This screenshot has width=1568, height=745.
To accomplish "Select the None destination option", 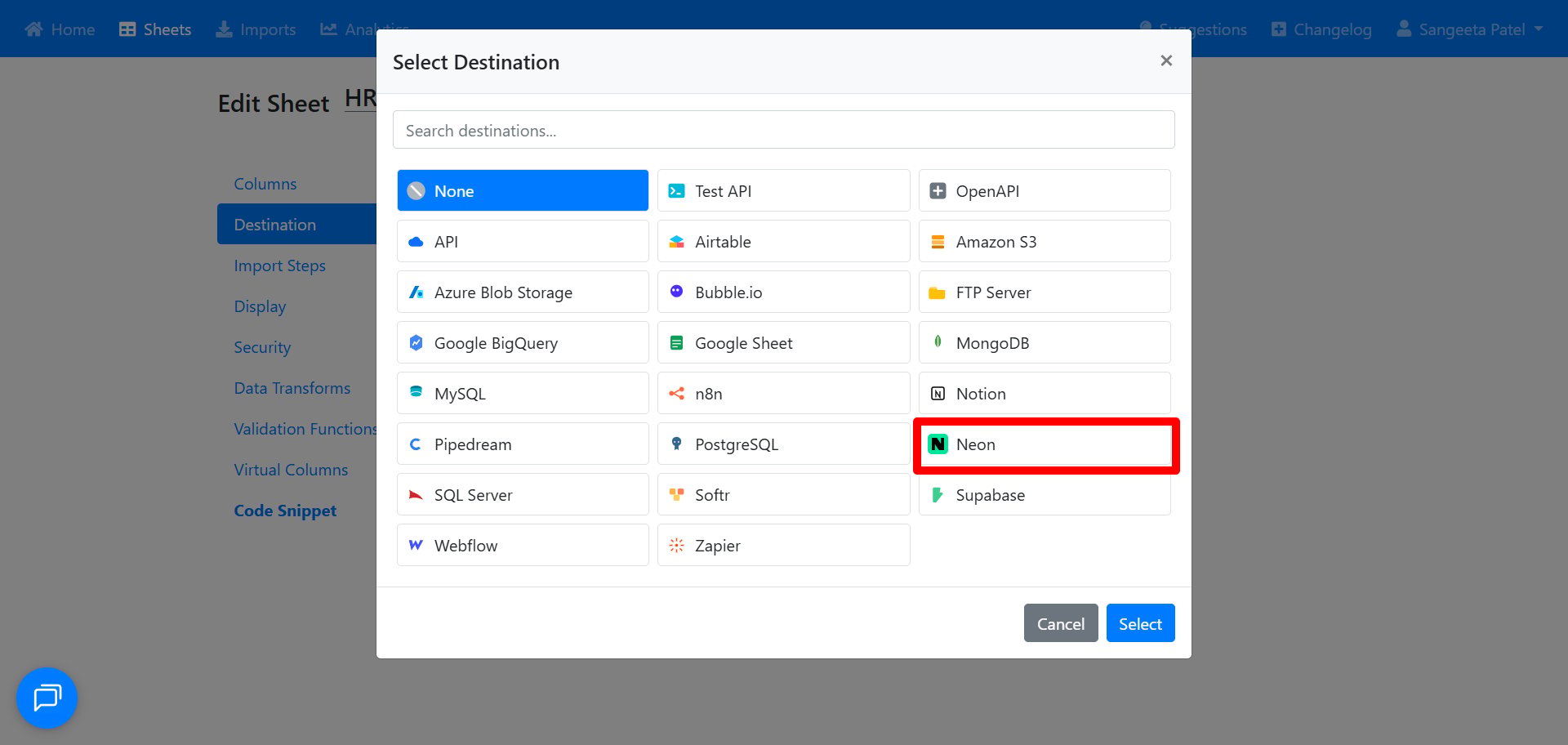I will (x=523, y=191).
